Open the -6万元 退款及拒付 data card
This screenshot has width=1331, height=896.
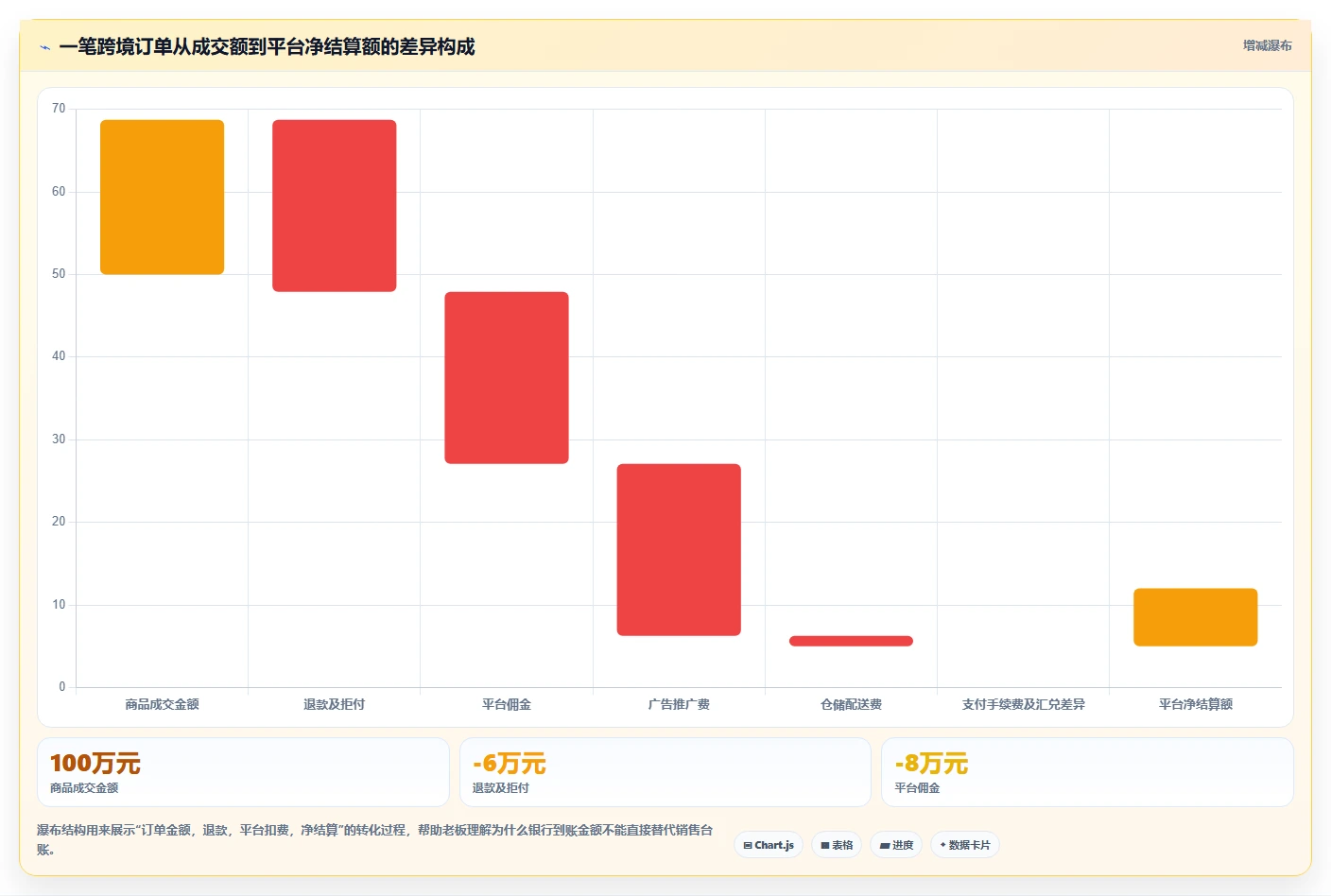coord(665,772)
